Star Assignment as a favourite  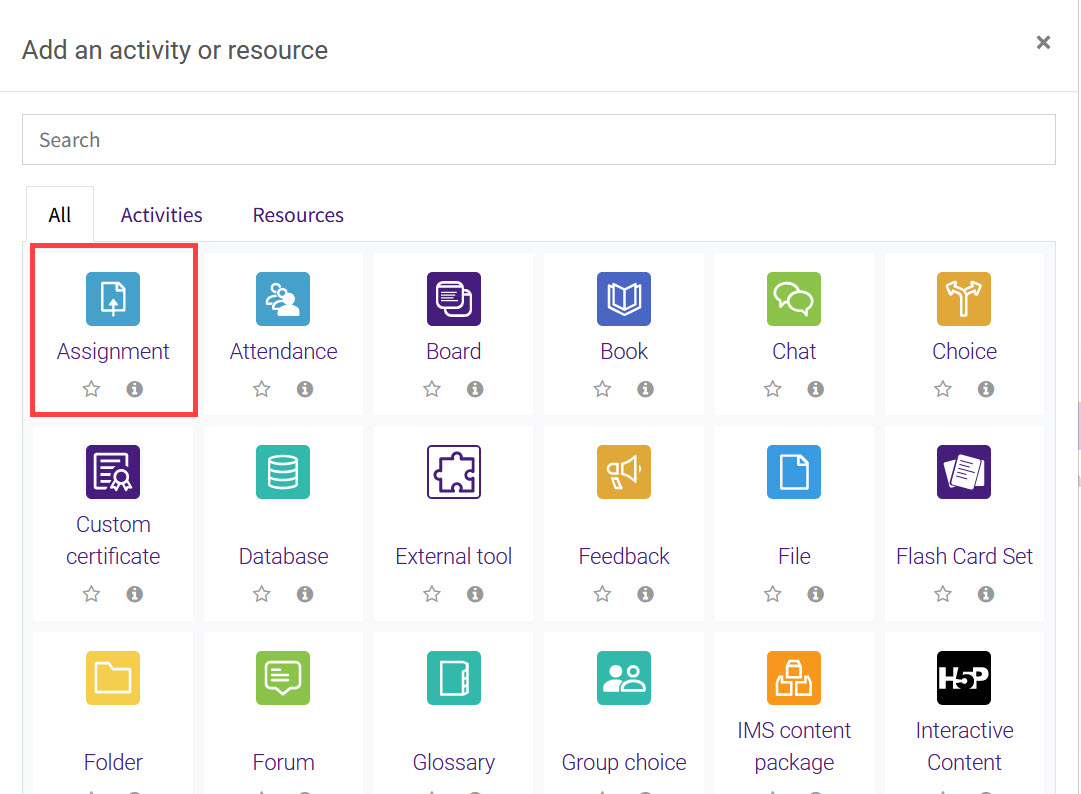pos(91,389)
